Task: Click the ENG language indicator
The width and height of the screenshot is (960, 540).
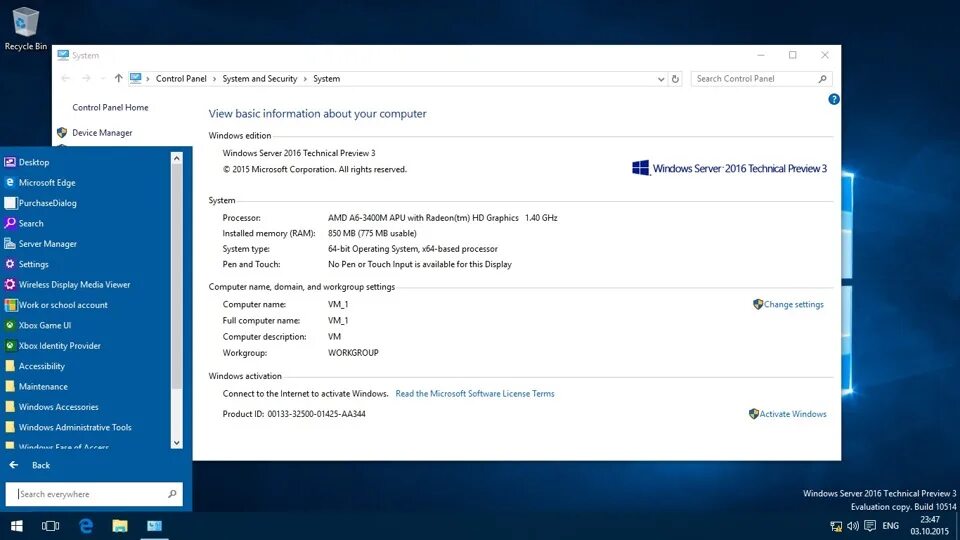Action: [890, 526]
